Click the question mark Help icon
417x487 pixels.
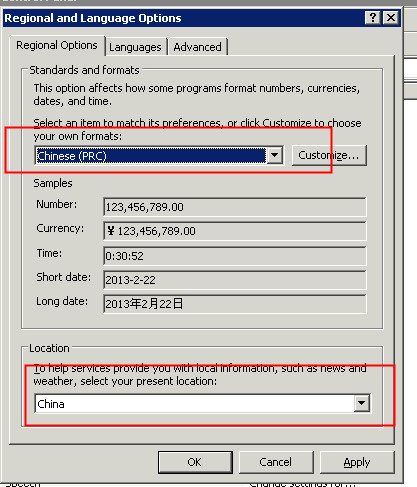click(x=373, y=17)
